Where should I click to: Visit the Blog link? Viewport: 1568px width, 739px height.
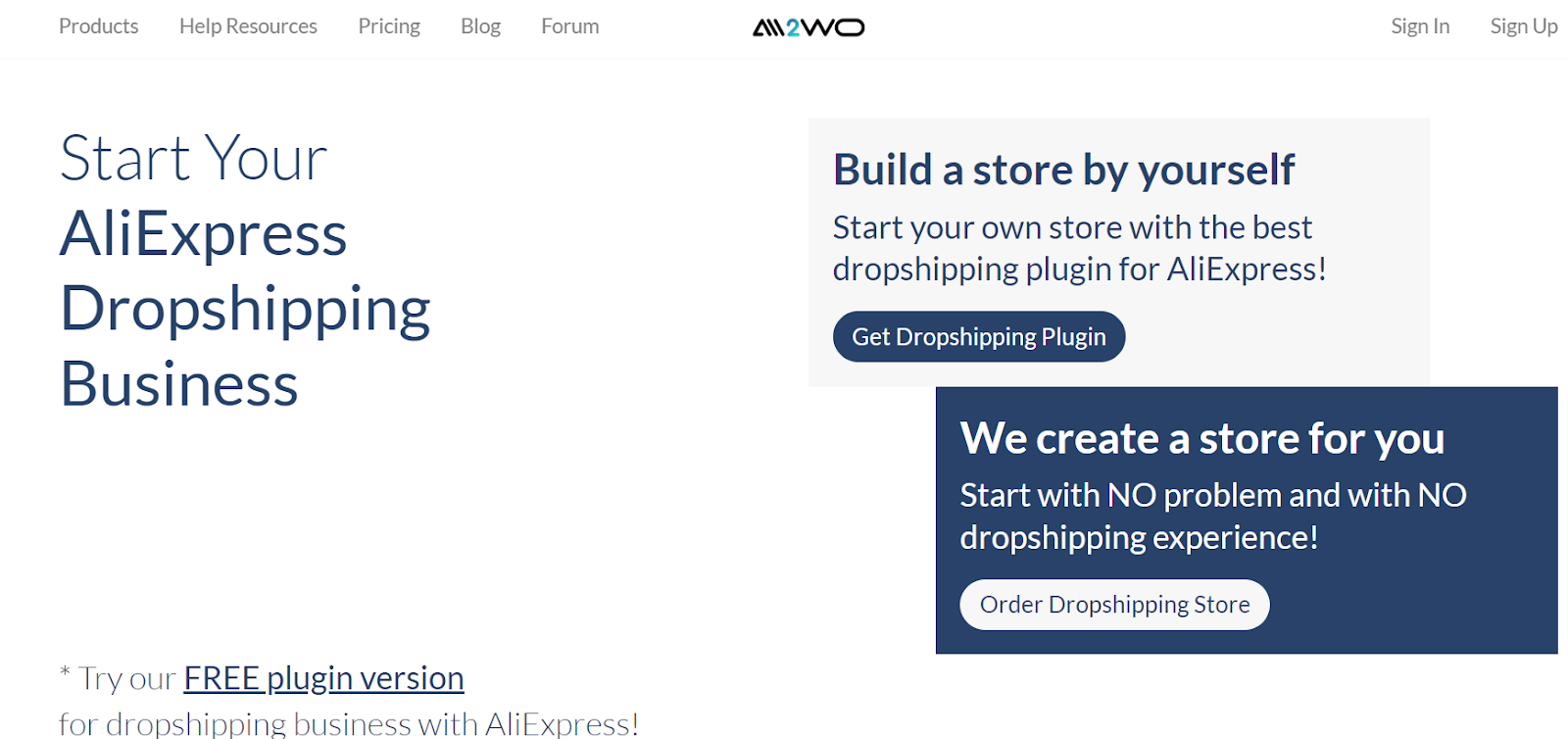480,26
